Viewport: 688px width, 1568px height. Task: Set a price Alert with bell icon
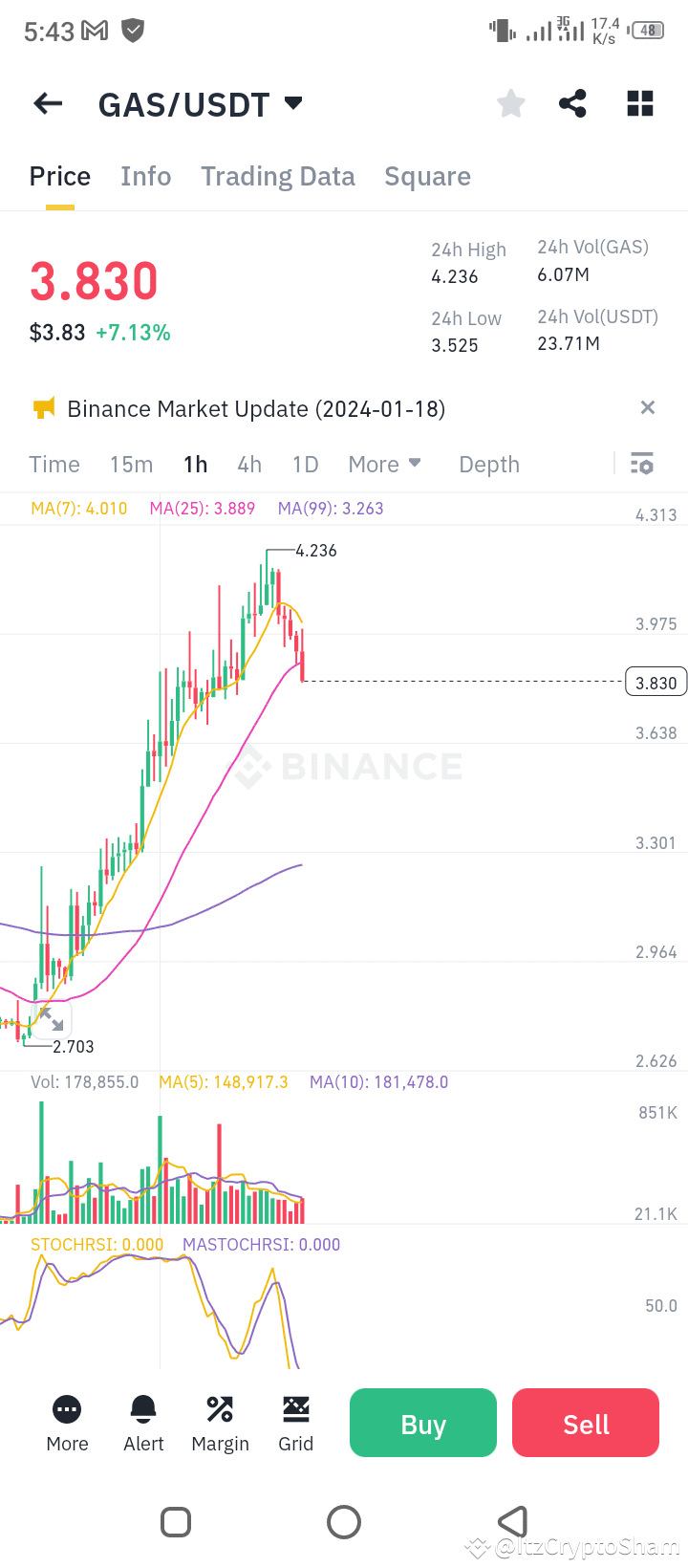click(143, 1424)
